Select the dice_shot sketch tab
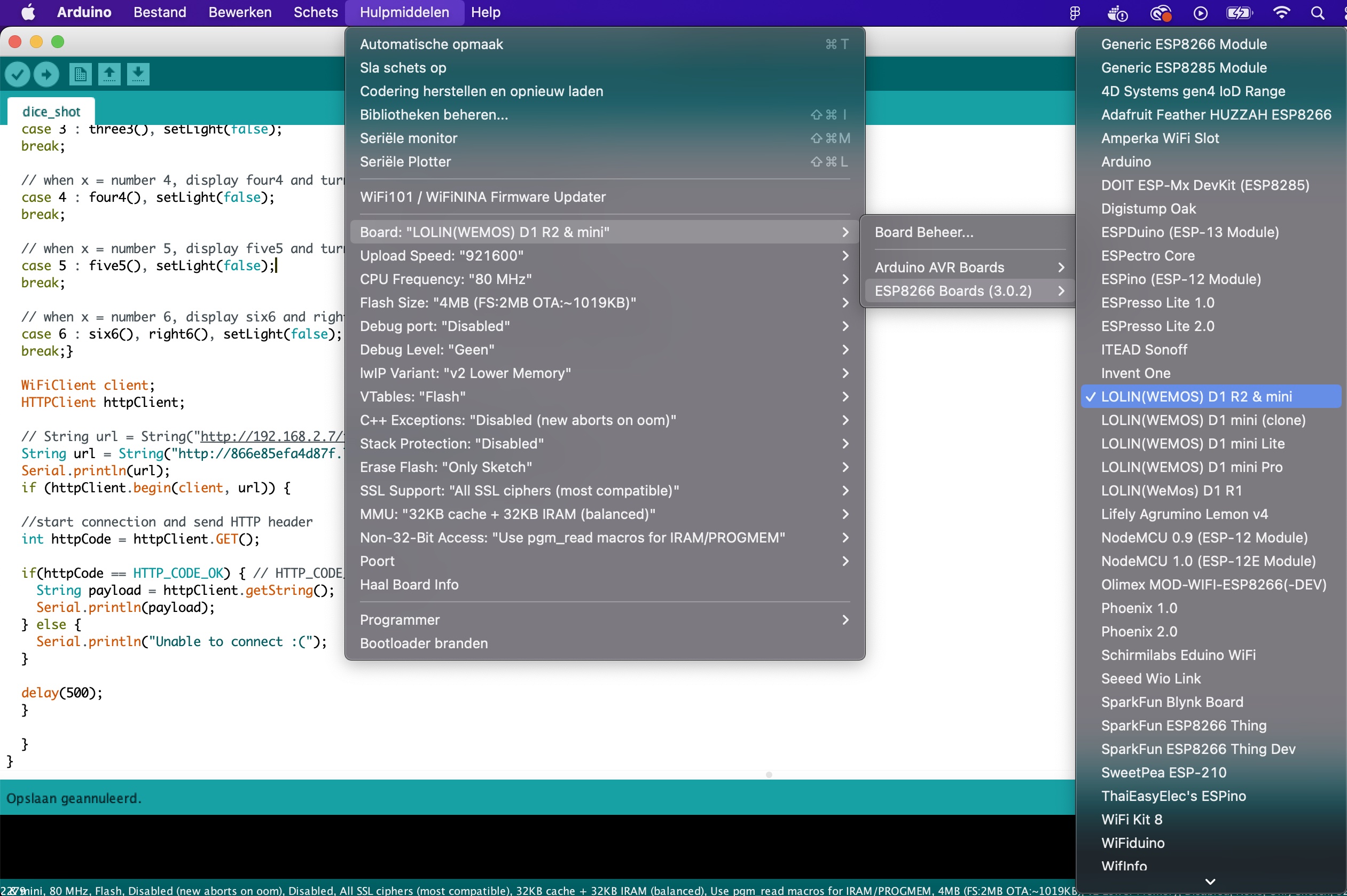Screen dimensions: 1347x896 click(x=51, y=112)
